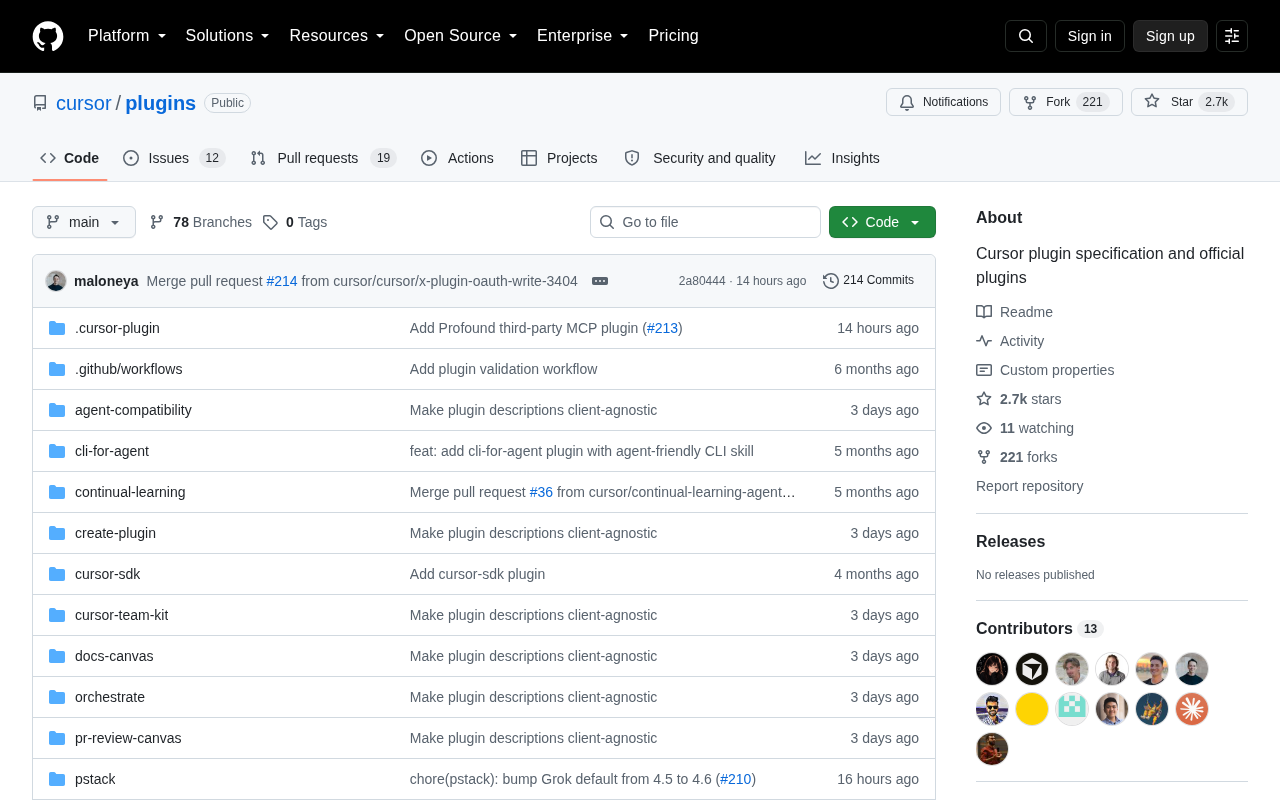Expand commit message ellipsis button

[x=600, y=281]
